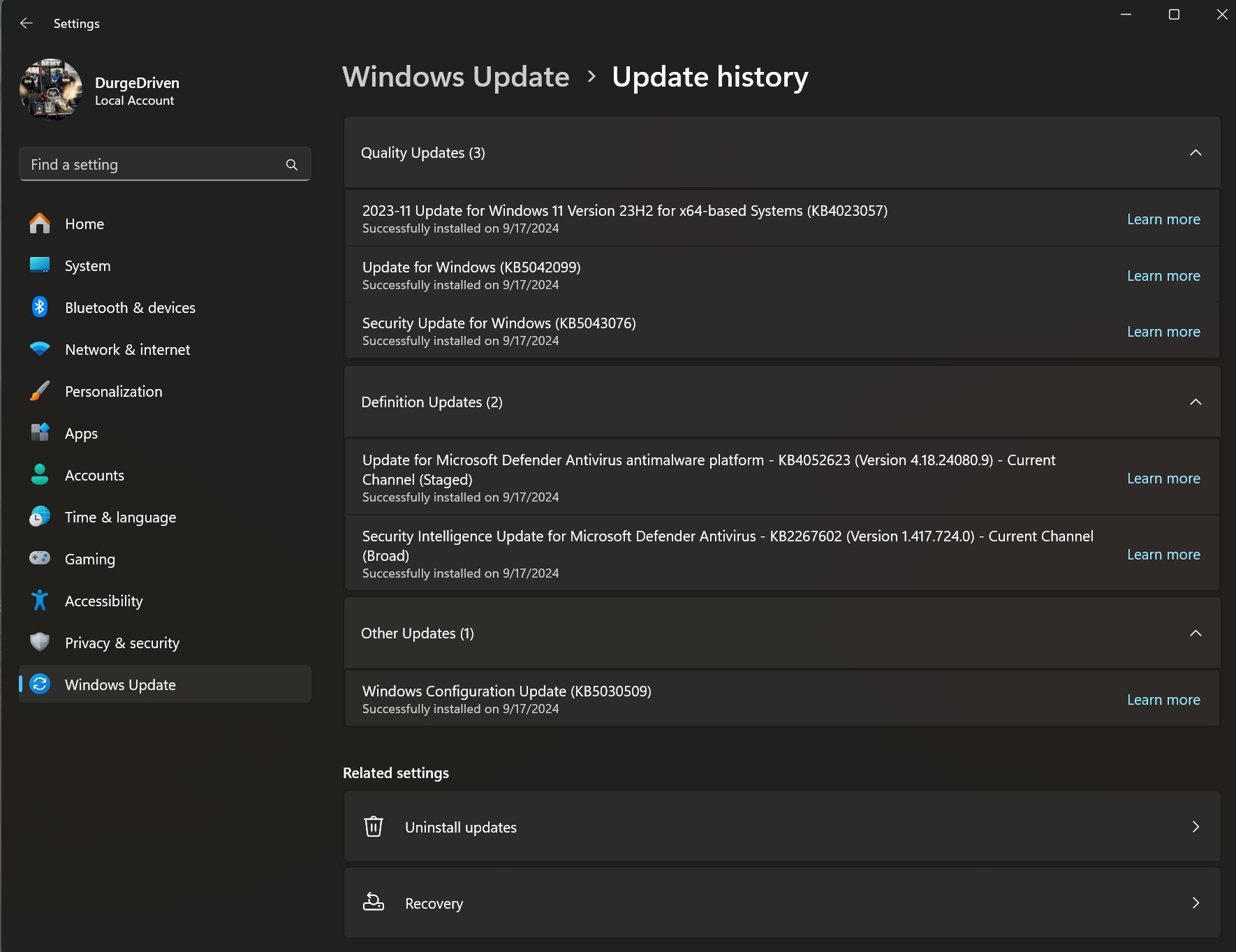Viewport: 1236px width, 952px height.
Task: Learn more about Defender platform KB4052623
Action: 1163,478
